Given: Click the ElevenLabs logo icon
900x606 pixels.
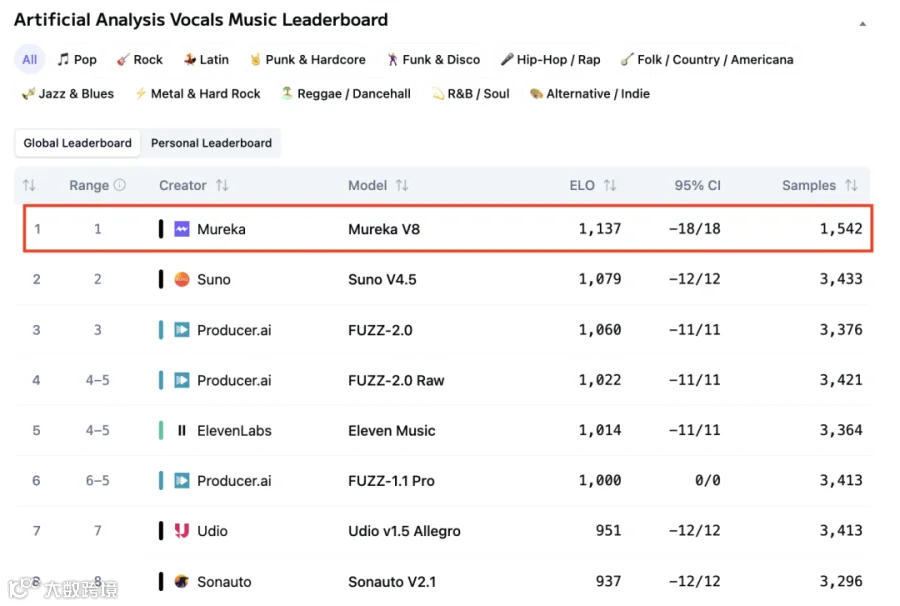Looking at the screenshot, I should (182, 430).
